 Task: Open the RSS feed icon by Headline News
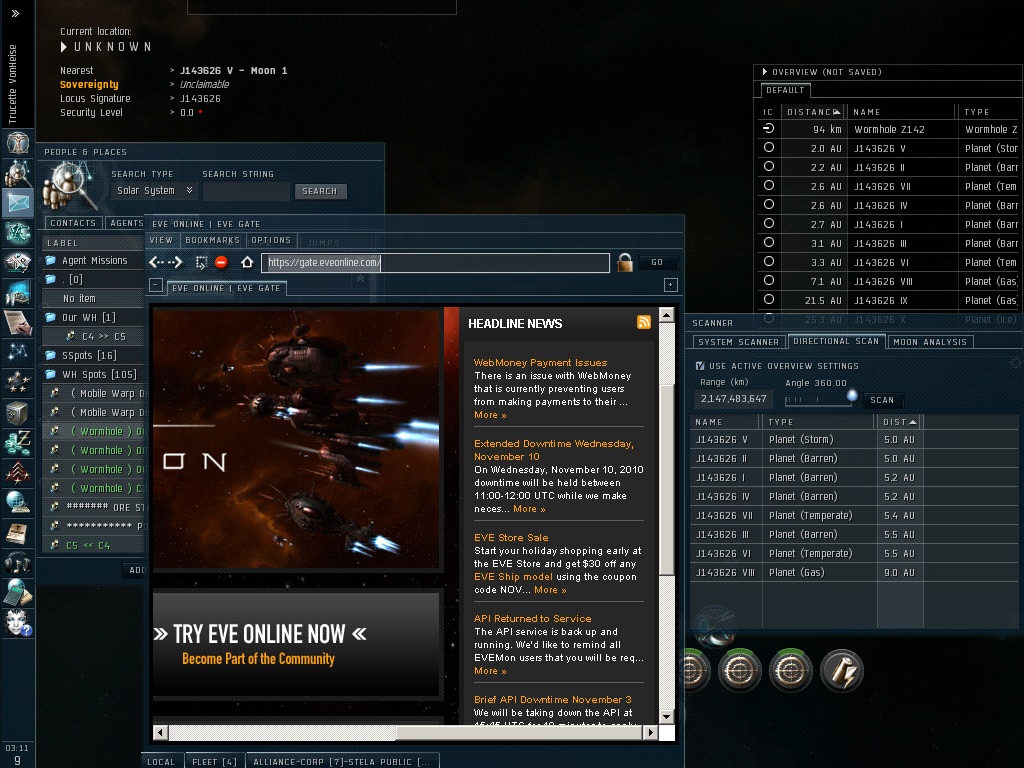(x=644, y=322)
